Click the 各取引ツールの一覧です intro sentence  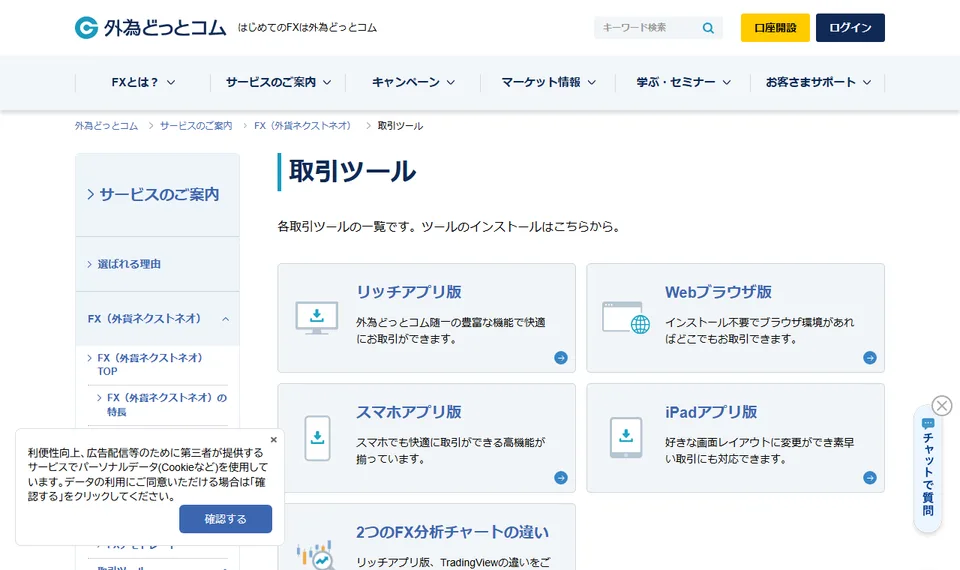point(450,227)
